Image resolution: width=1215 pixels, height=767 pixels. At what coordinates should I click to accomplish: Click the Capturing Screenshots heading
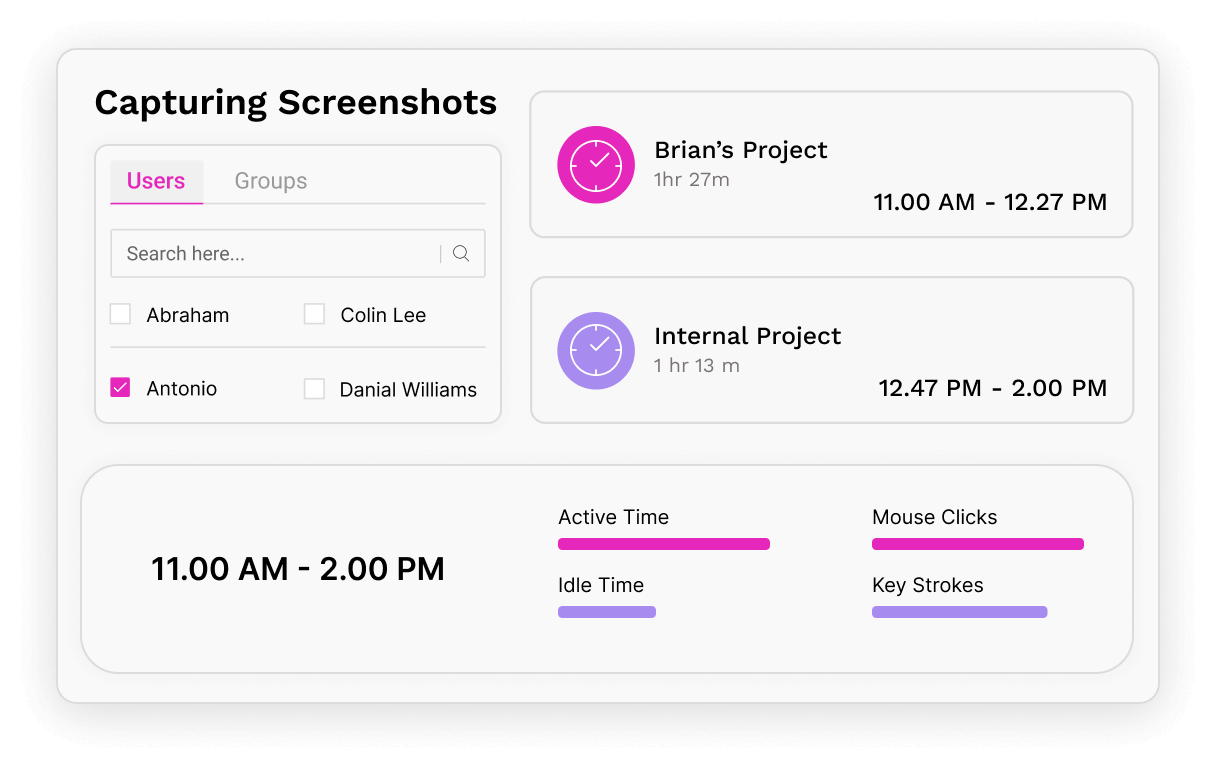[x=295, y=102]
